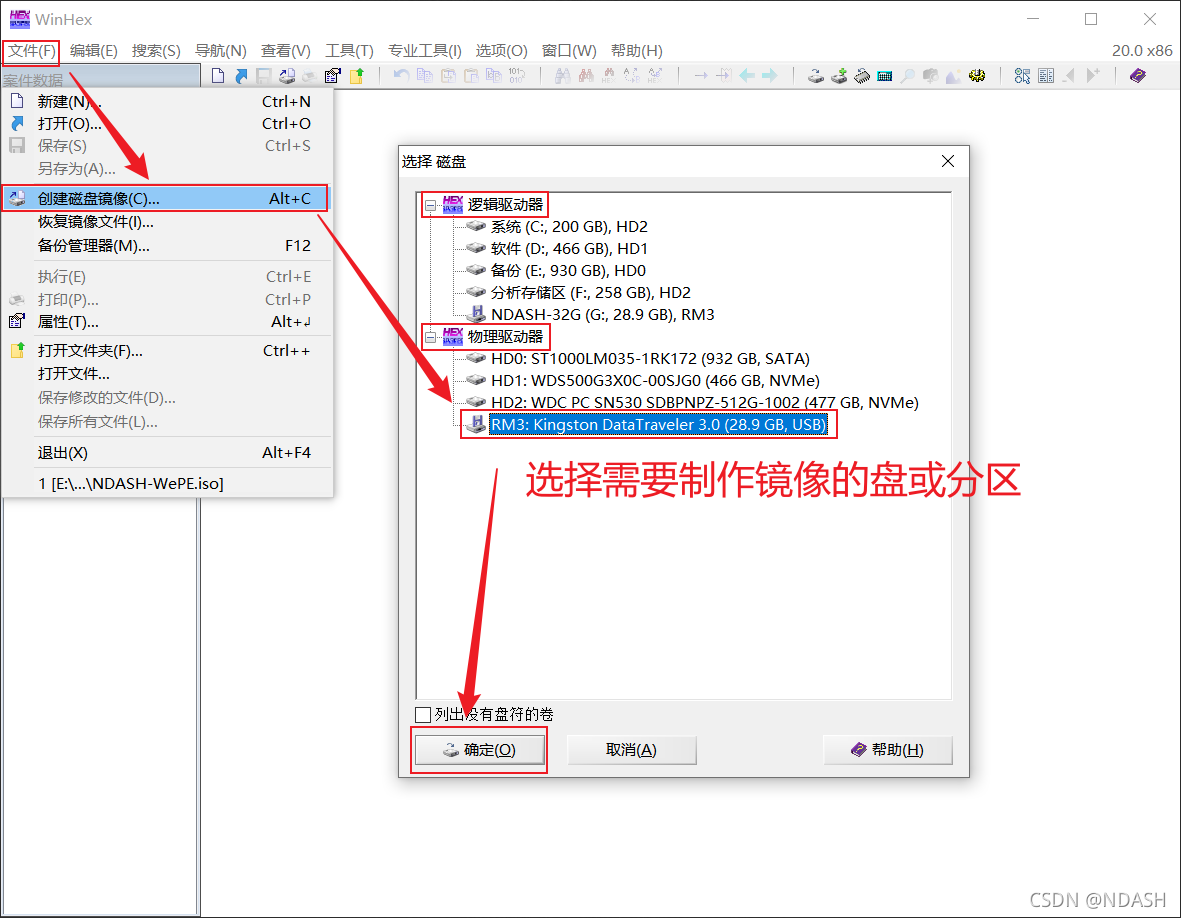Click the 取消(A) button
This screenshot has width=1181, height=918.
tap(631, 750)
